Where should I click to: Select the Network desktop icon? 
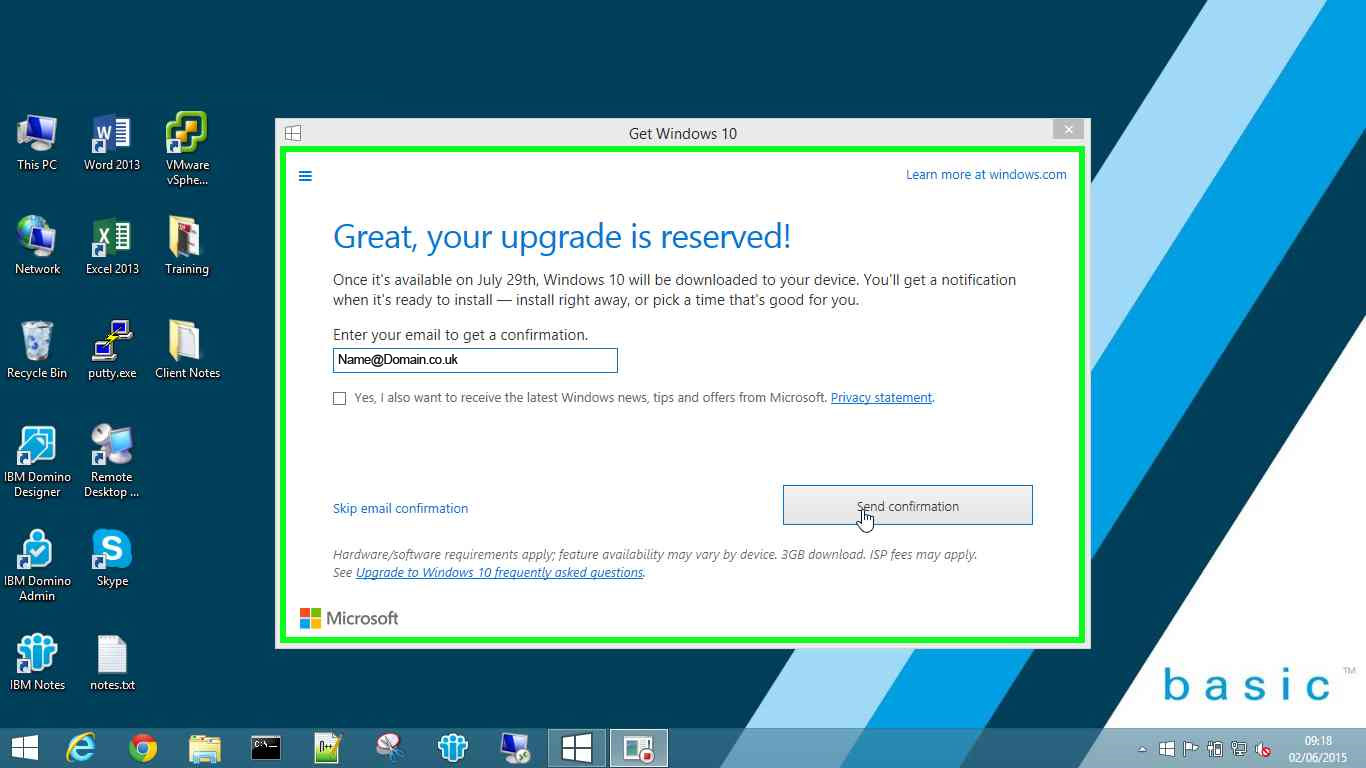tap(37, 246)
